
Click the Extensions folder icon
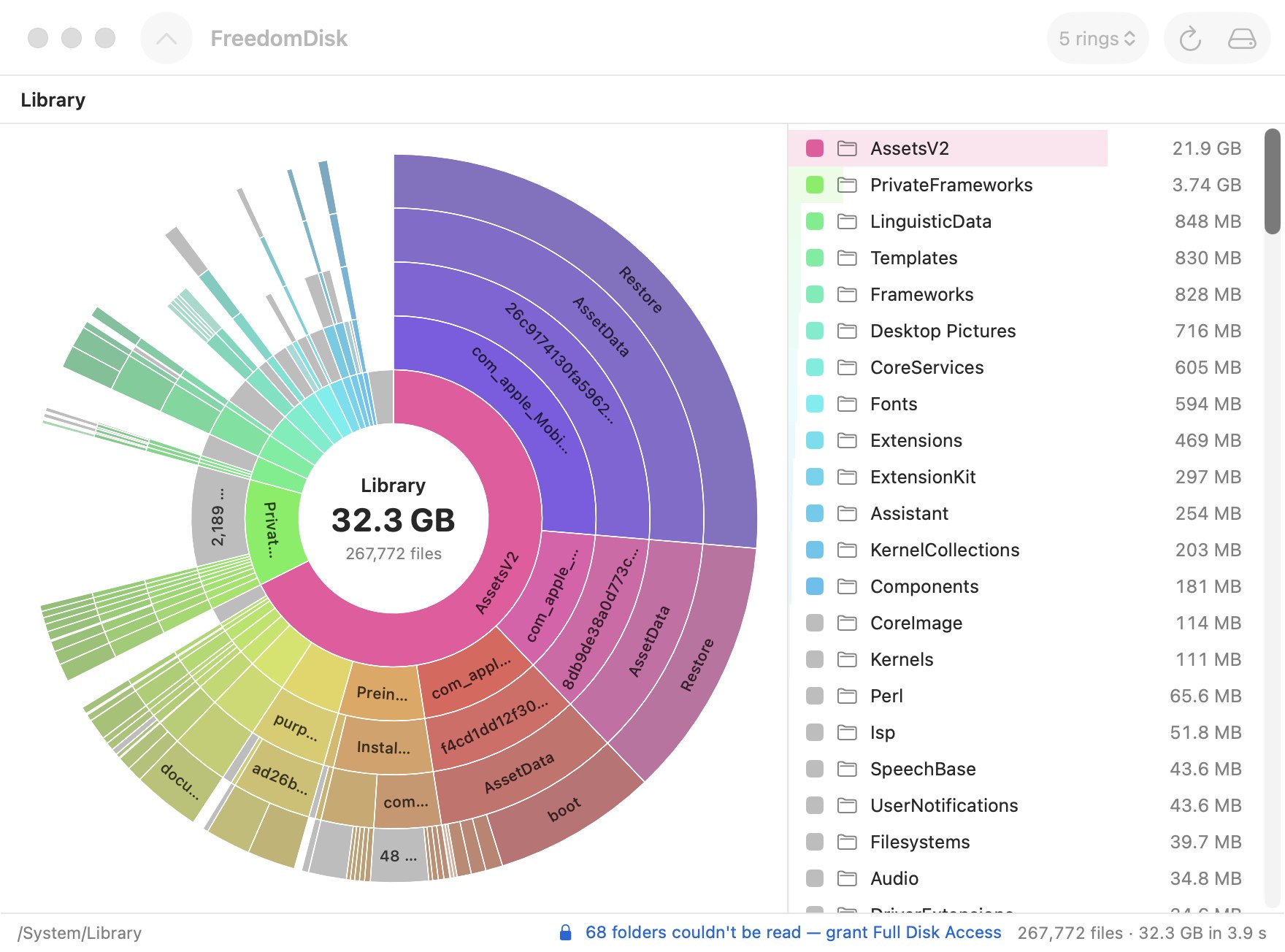847,440
